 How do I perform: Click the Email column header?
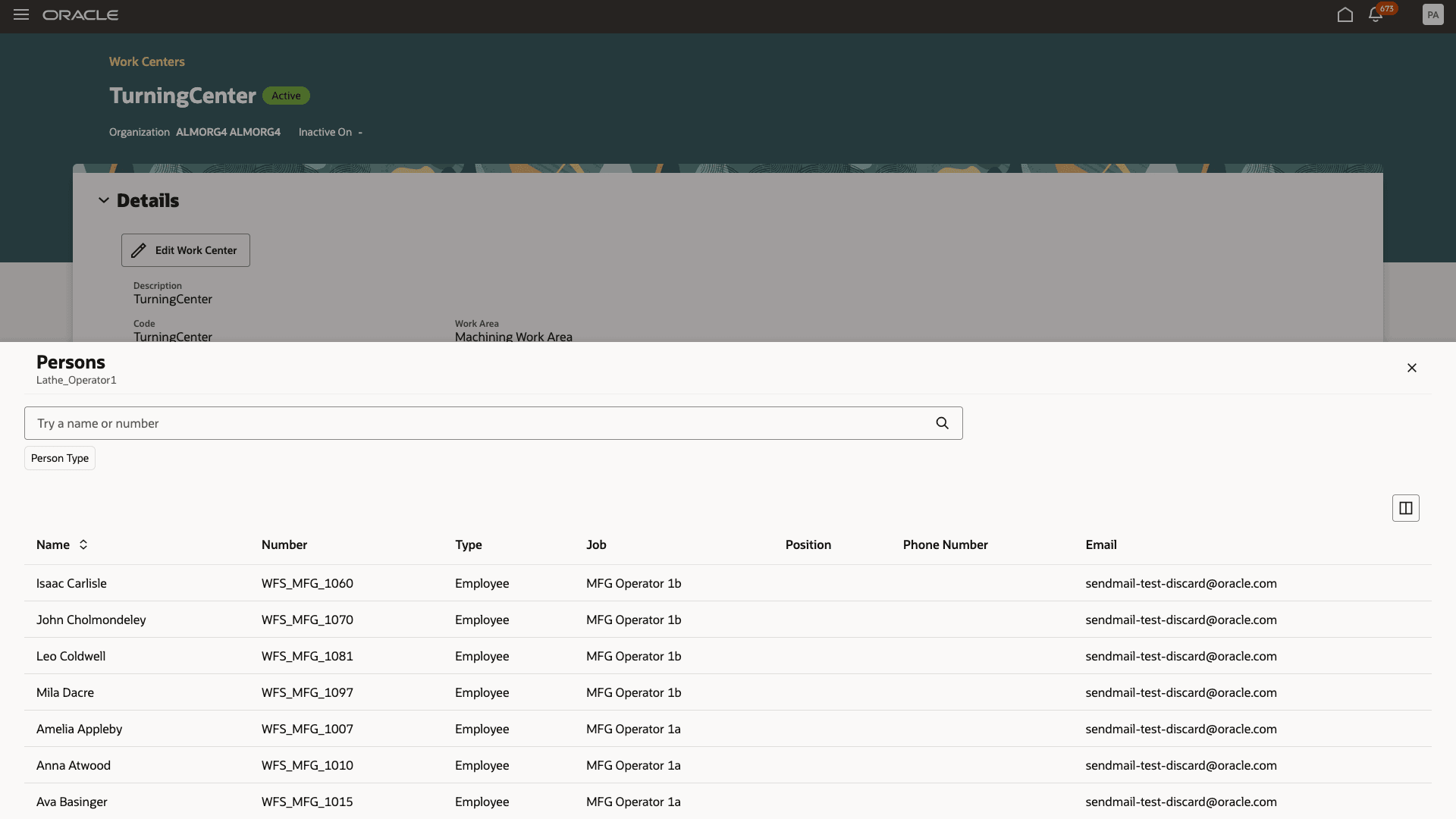[x=1100, y=544]
